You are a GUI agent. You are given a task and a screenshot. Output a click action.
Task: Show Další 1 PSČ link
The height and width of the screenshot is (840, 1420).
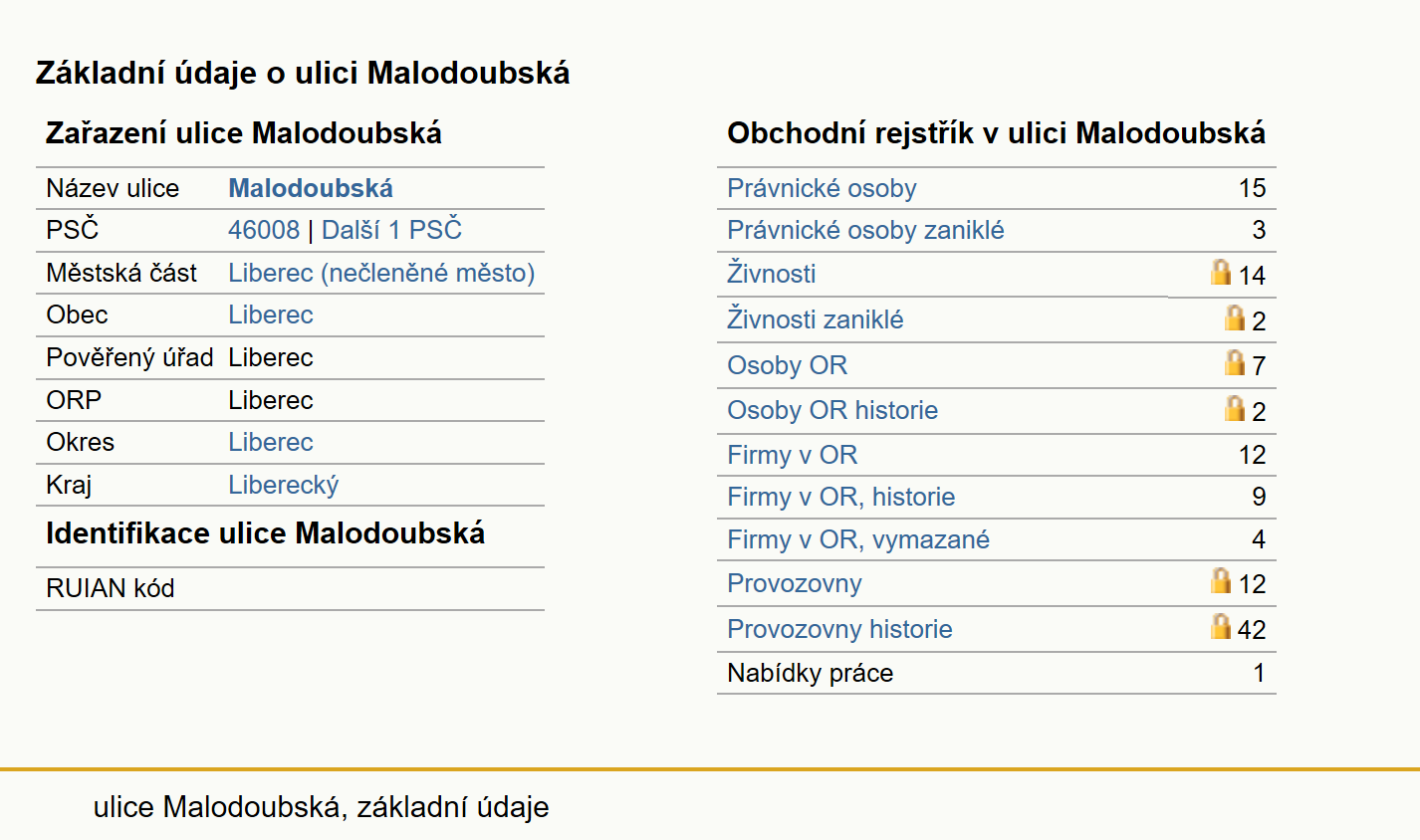(391, 230)
